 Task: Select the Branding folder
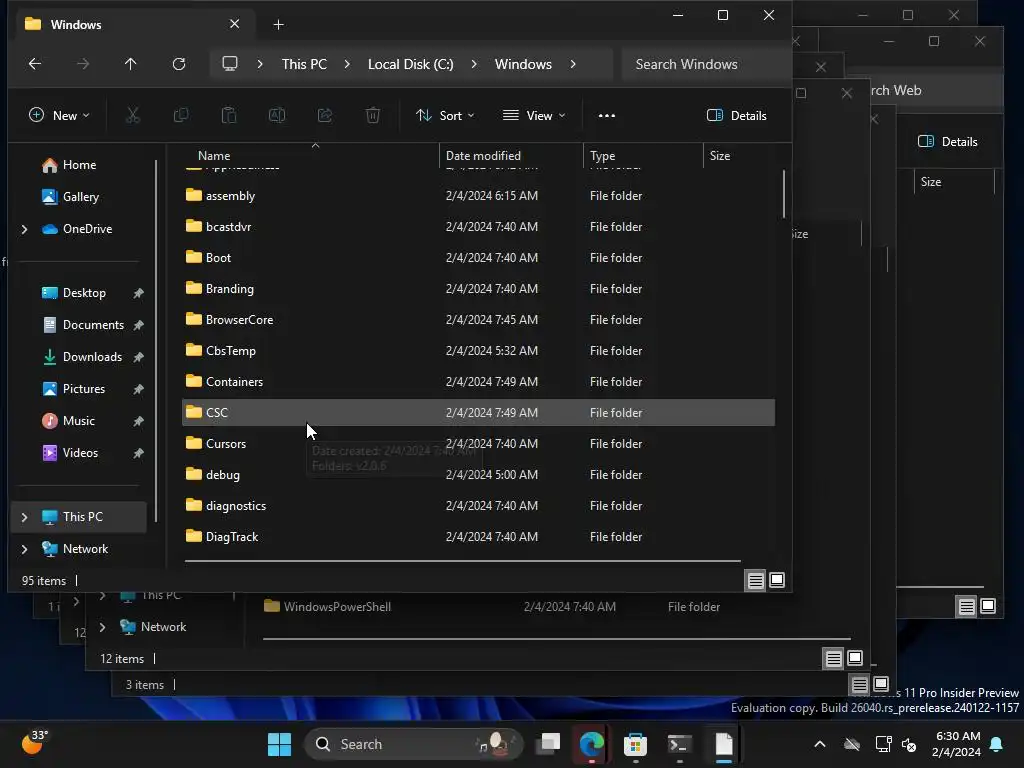point(478,289)
